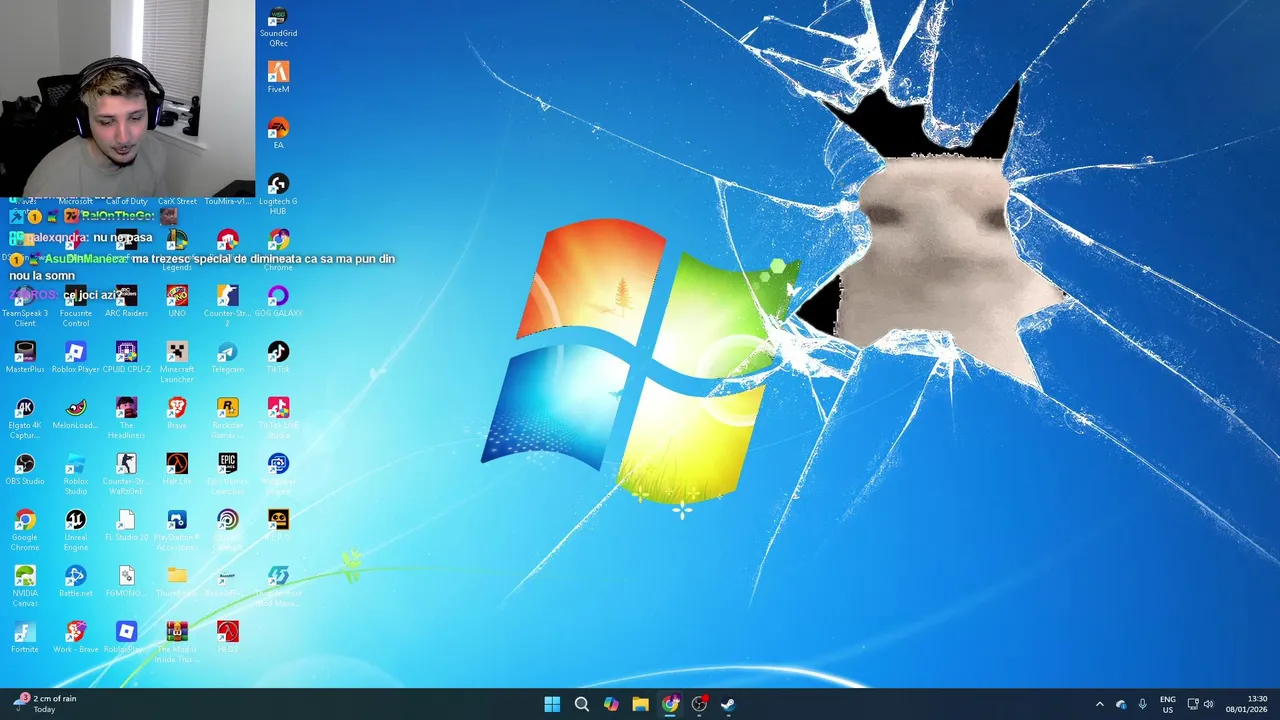Viewport: 1280px width, 720px height.
Task: Open the Fortnite desktop shortcut
Action: pyautogui.click(x=25, y=637)
